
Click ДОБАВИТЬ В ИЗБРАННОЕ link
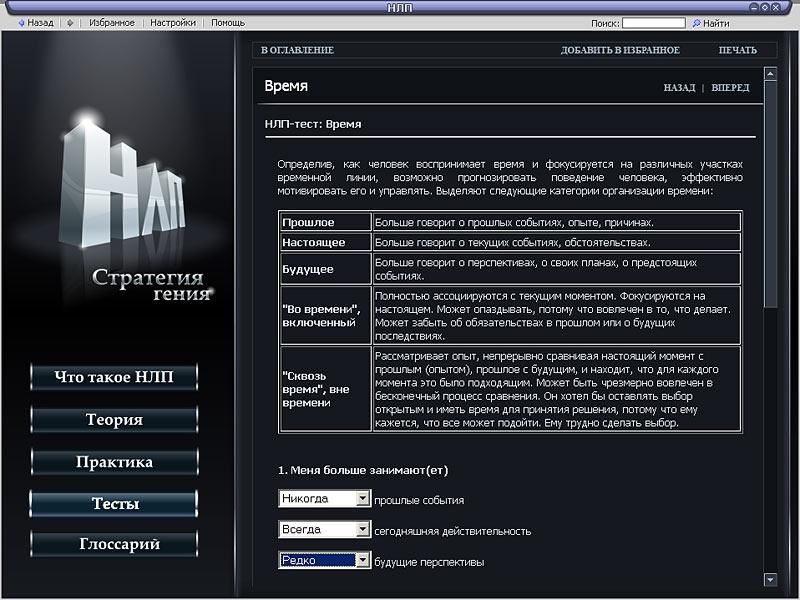pyautogui.click(x=620, y=50)
